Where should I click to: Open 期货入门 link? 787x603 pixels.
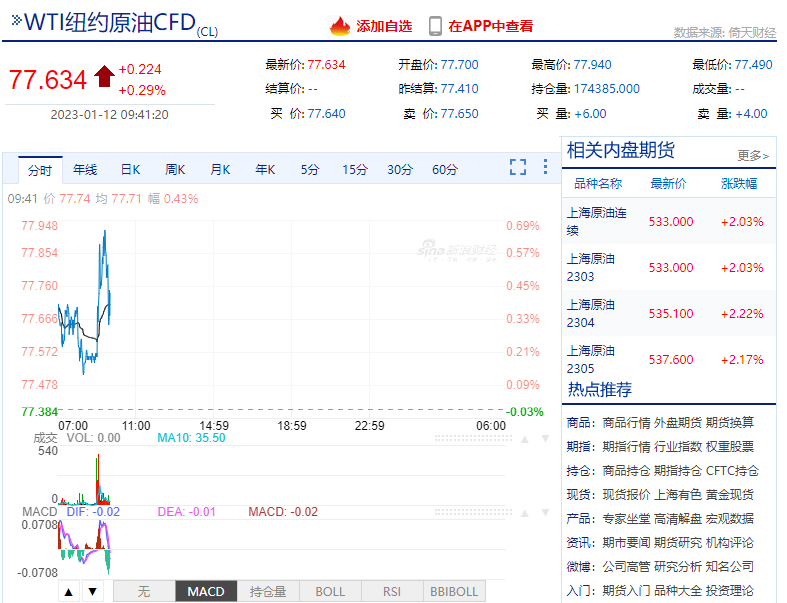(626, 591)
